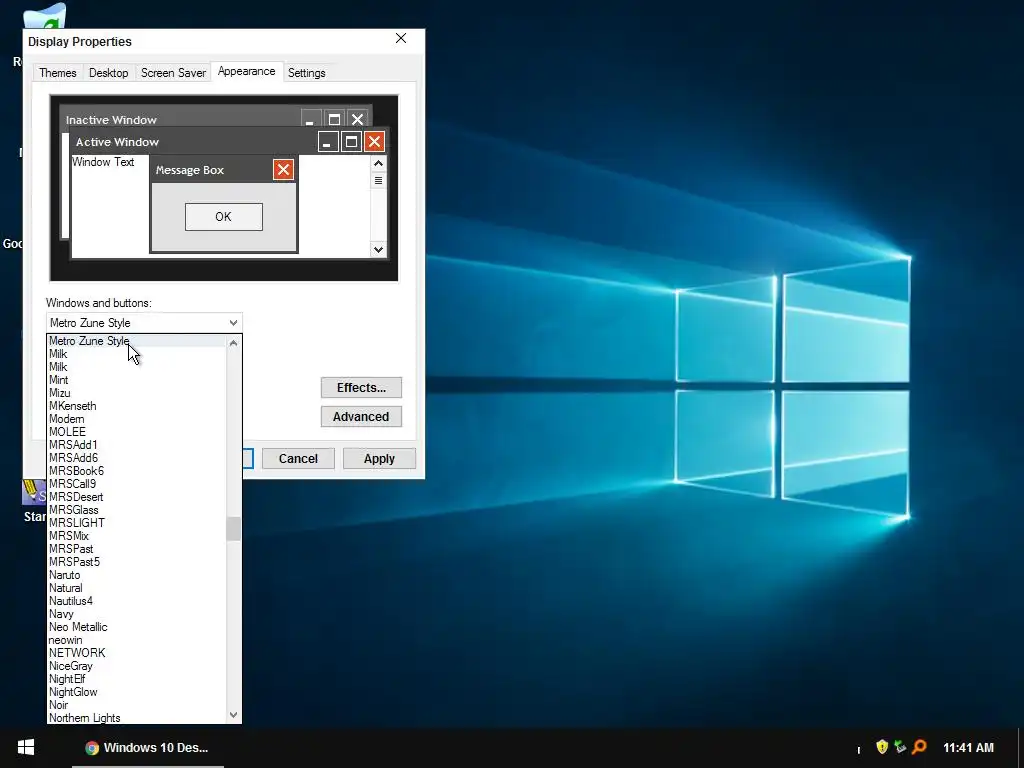The width and height of the screenshot is (1024, 768).
Task: Open the yellow security shield tray icon
Action: pos(882,746)
